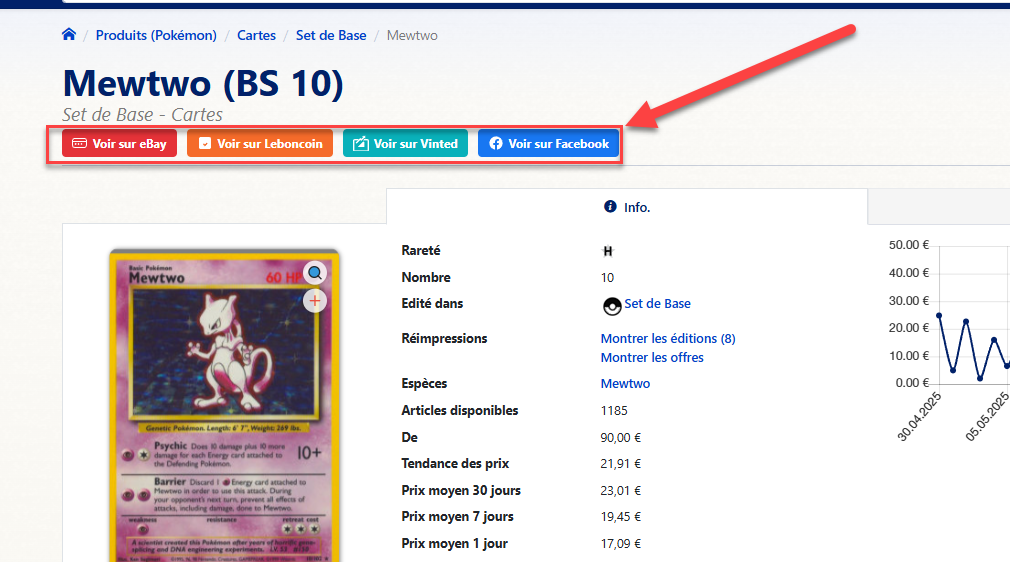Click the Poké Ball expansion icon beside Set de Base
Screen dimensions: 1010x562
(611, 305)
